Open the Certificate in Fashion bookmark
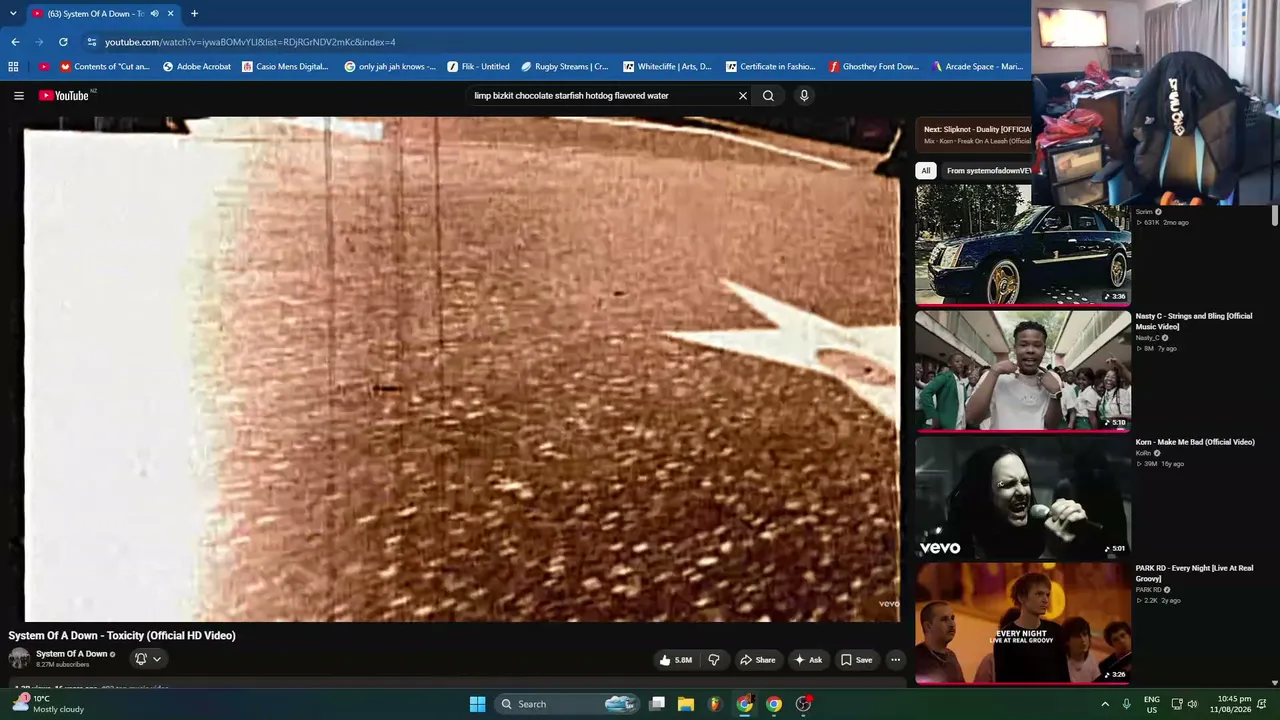This screenshot has height=720, width=1280. 770,67
